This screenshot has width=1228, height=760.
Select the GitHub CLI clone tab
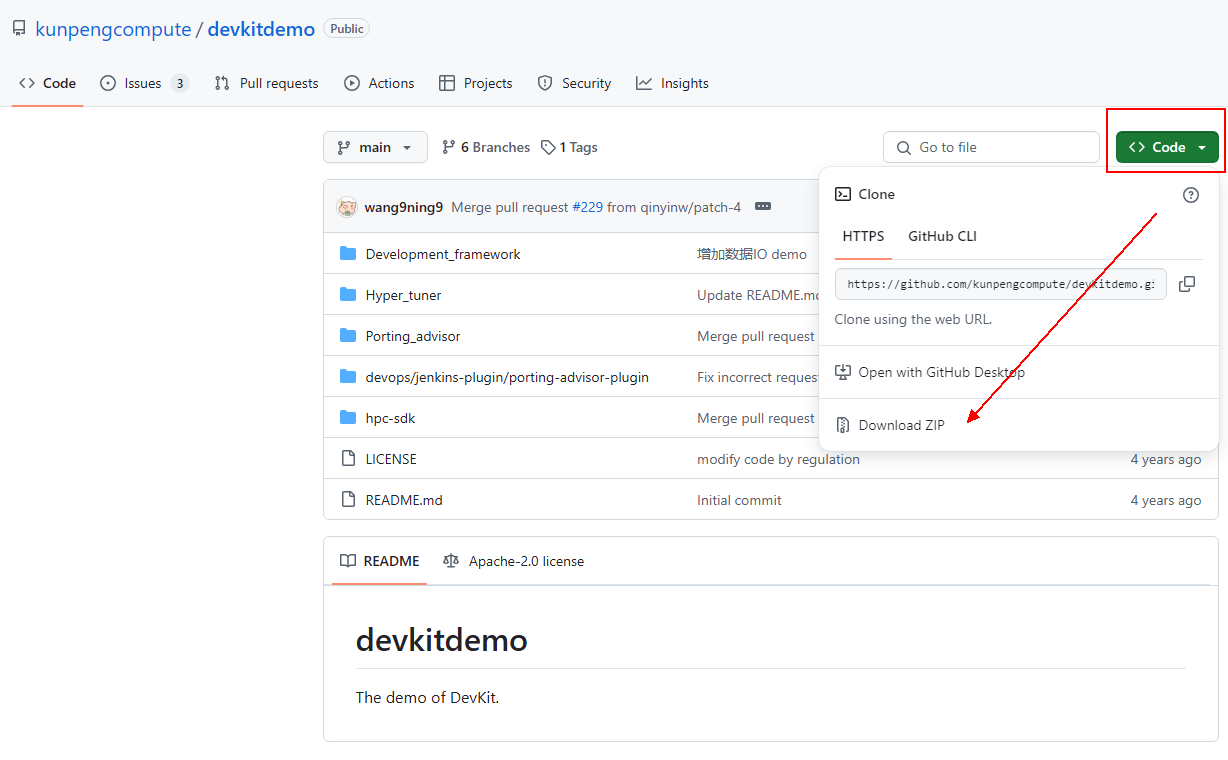(942, 237)
